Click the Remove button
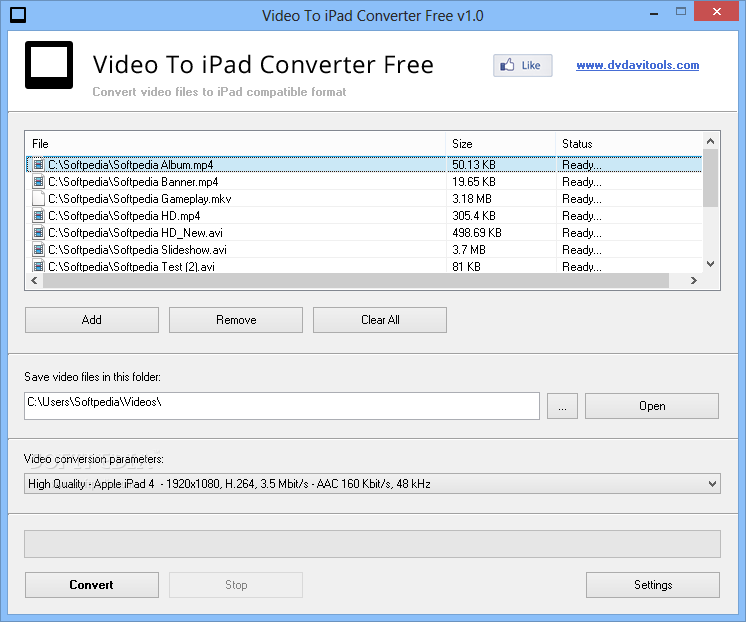The width and height of the screenshot is (746, 622). click(236, 320)
